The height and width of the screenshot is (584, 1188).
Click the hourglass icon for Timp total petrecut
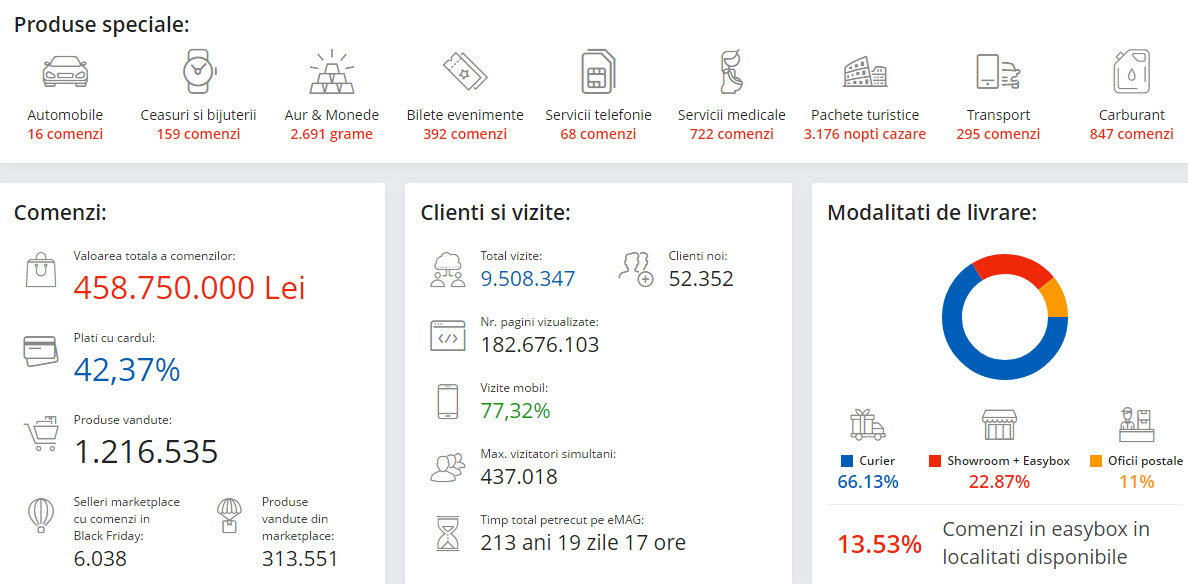446,532
